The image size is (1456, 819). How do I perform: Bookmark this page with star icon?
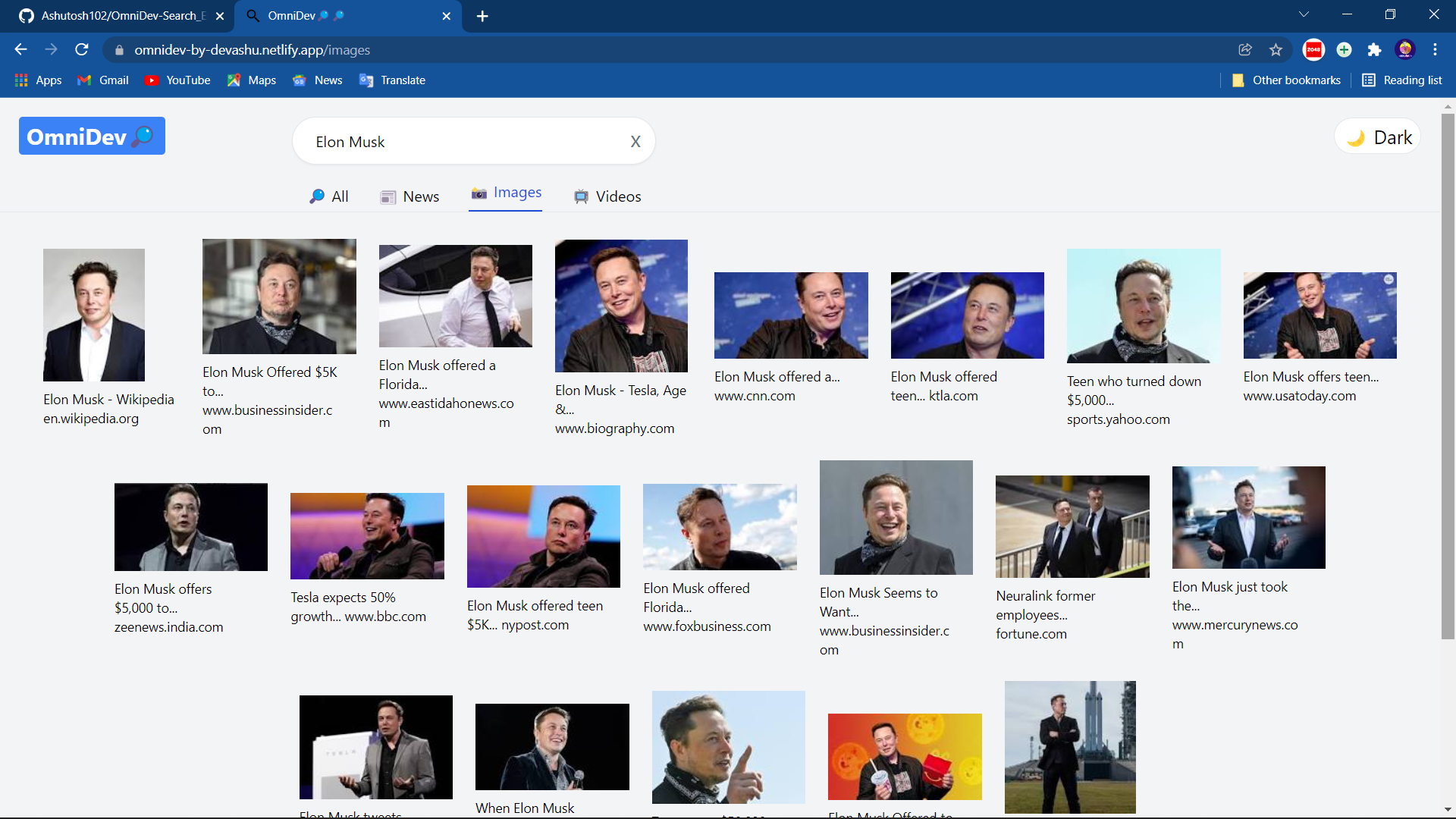tap(1276, 50)
